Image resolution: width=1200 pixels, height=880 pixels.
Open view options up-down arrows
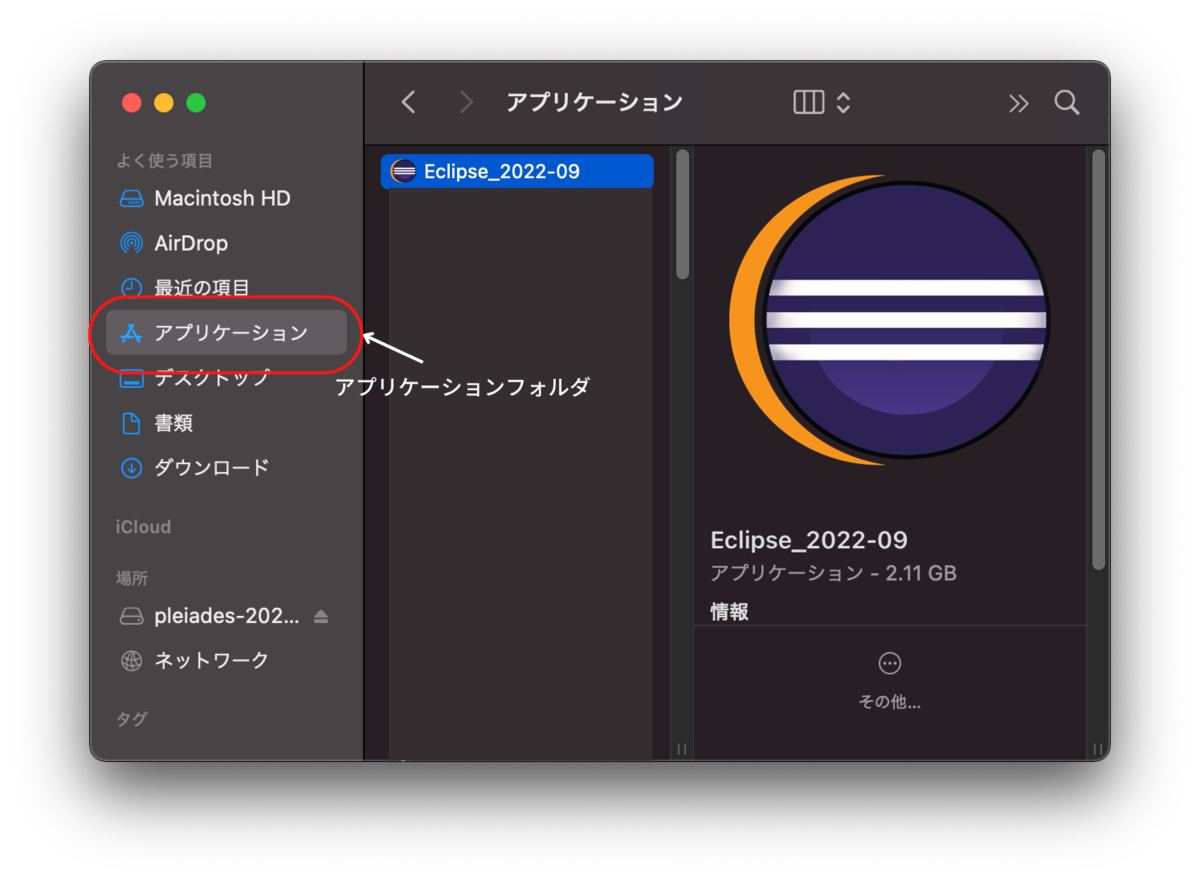pyautogui.click(x=843, y=102)
